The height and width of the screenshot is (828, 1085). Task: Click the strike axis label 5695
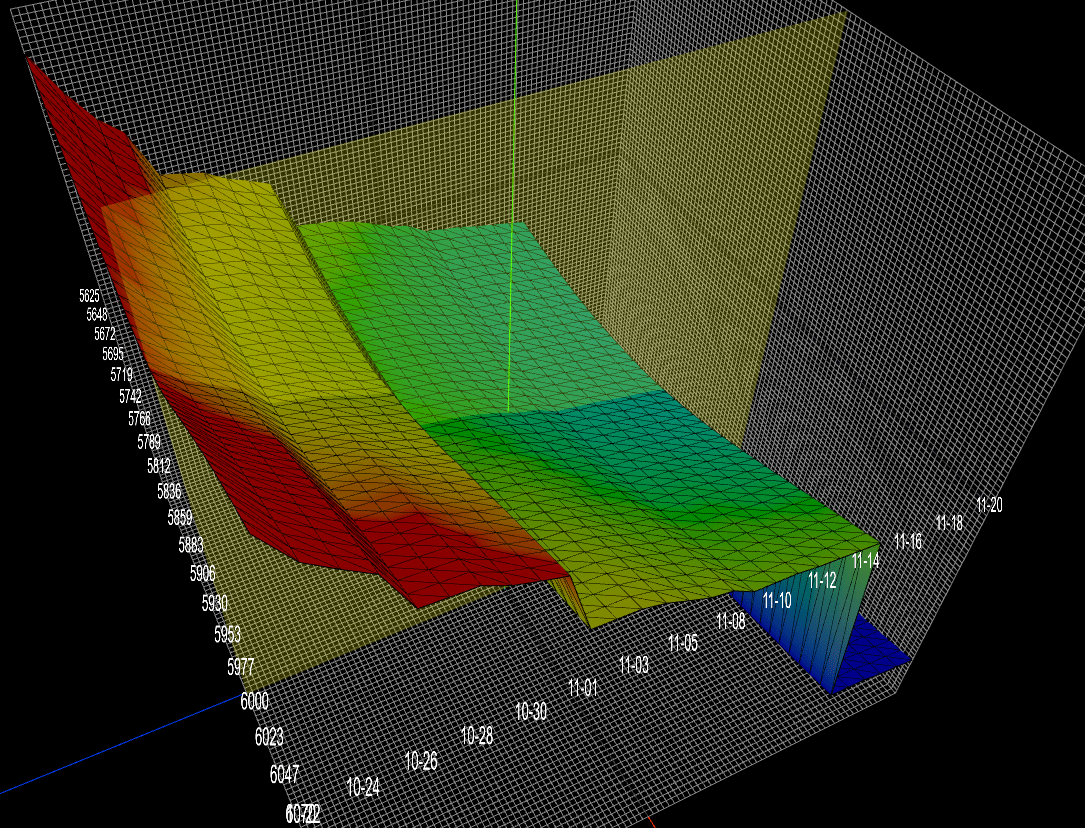(113, 354)
